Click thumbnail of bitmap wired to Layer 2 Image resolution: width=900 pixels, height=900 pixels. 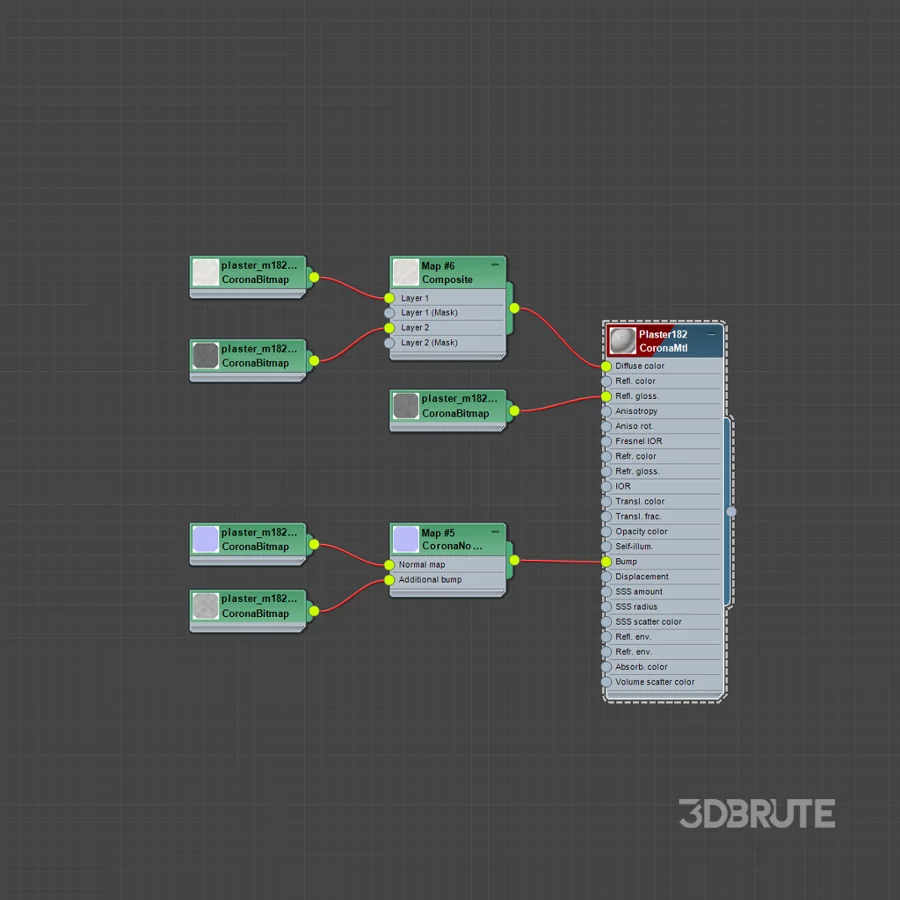[205, 356]
